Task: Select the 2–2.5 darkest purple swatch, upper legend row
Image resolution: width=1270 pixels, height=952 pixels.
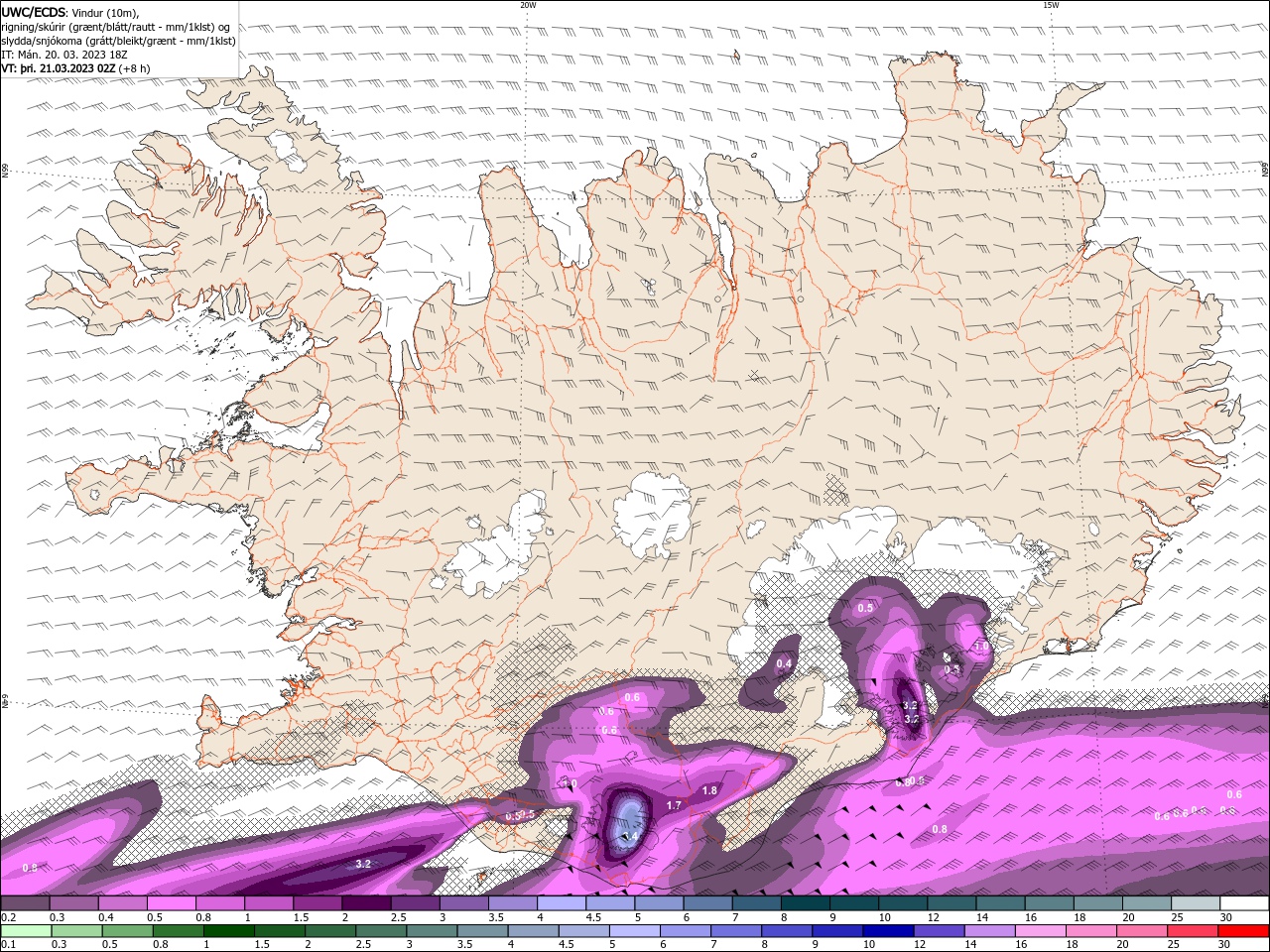Action: click(x=366, y=903)
